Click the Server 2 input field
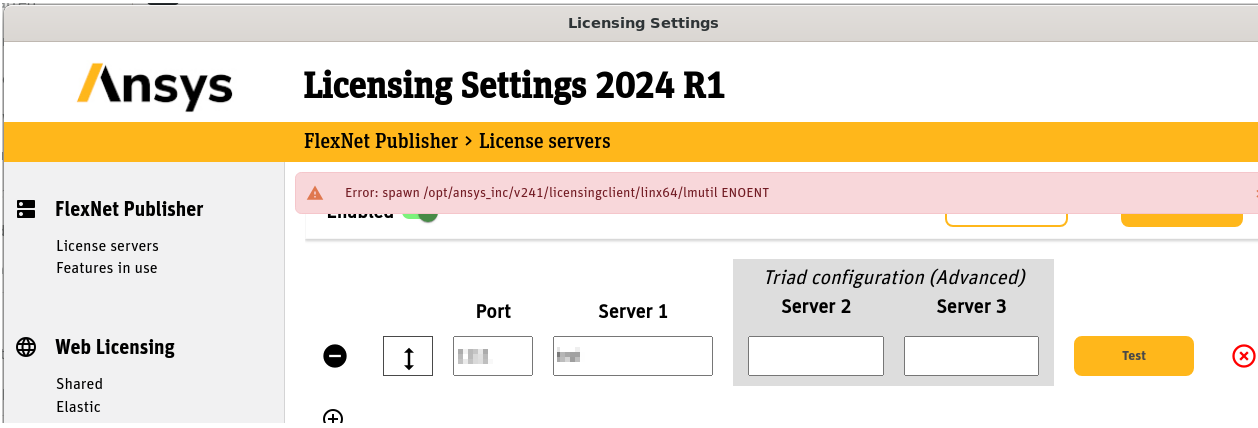 (816, 356)
